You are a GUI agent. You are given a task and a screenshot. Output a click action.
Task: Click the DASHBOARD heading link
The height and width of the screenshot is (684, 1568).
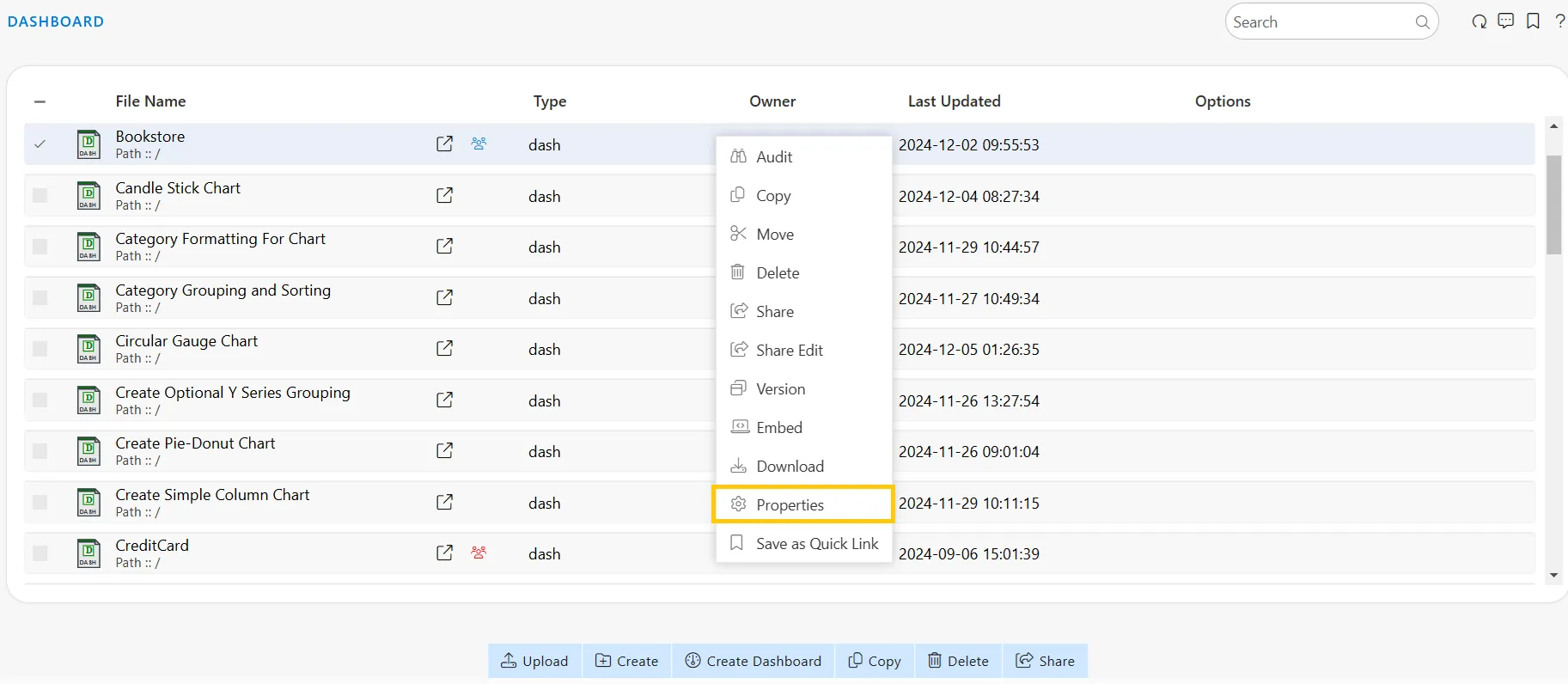click(56, 21)
